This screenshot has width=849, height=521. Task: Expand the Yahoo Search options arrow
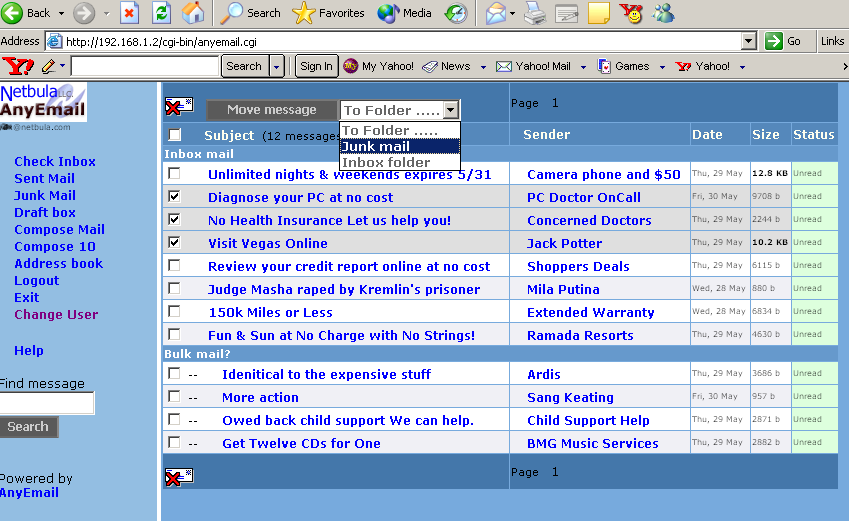tap(277, 67)
